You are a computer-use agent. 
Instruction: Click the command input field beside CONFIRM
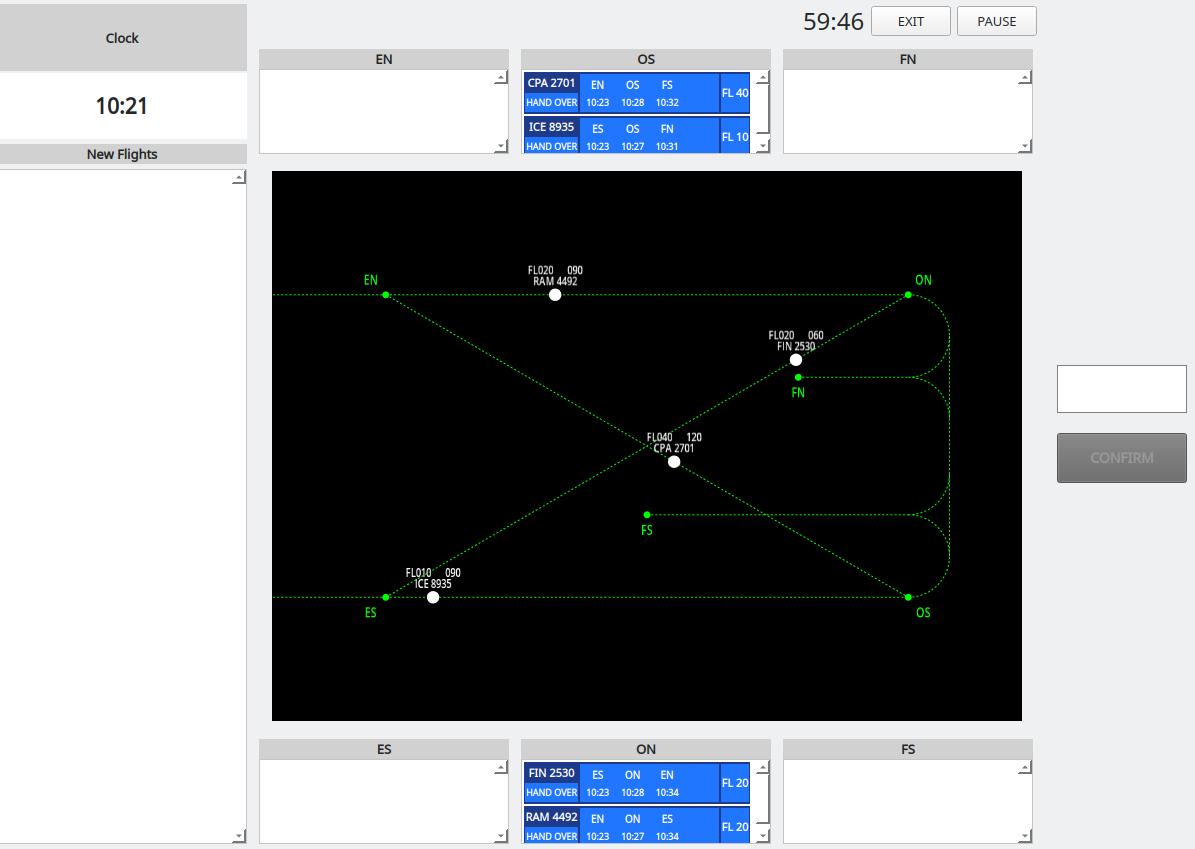coord(1121,388)
